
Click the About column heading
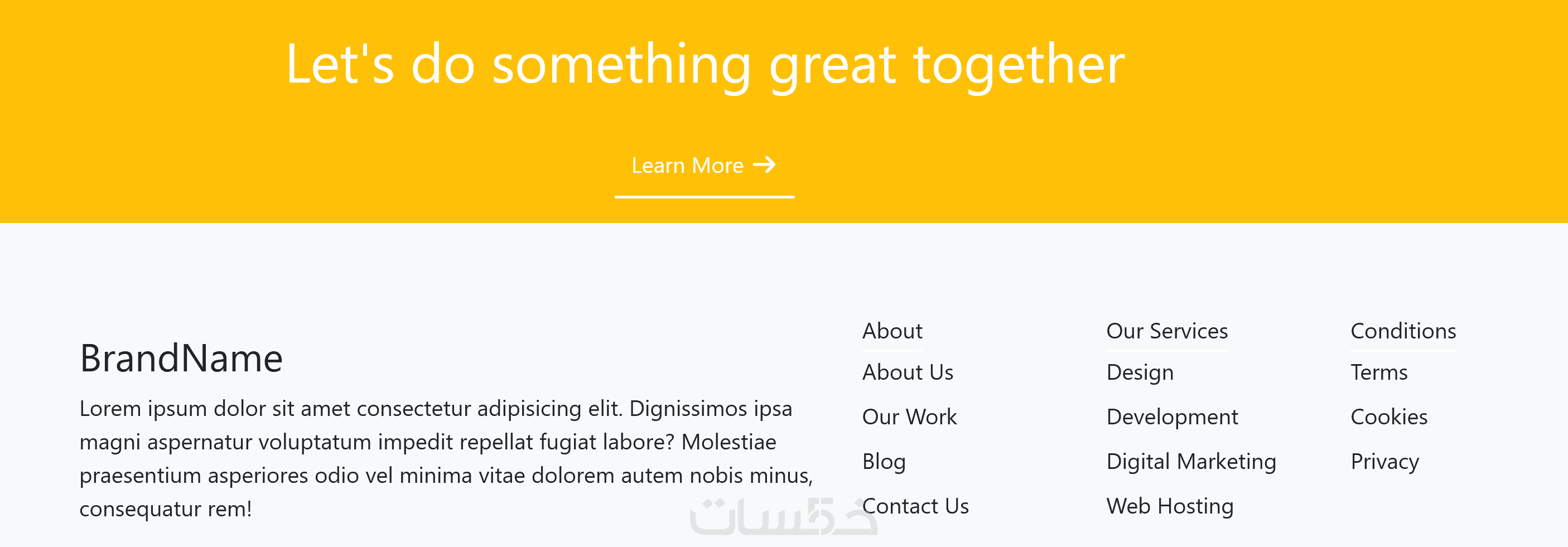pos(892,331)
